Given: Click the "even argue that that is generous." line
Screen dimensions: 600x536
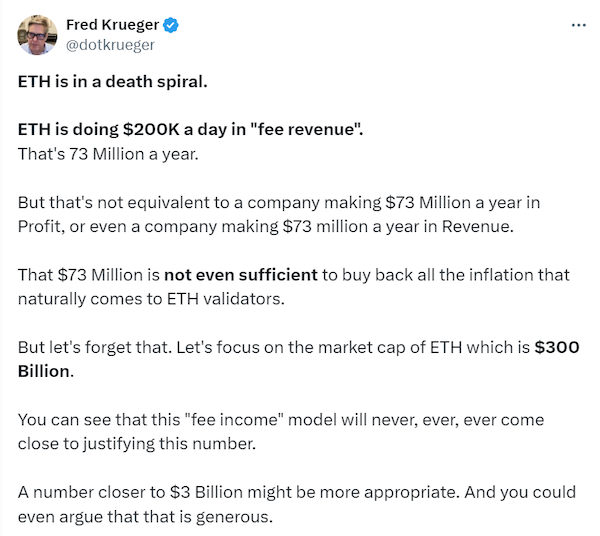Looking at the screenshot, I should coord(145,517).
